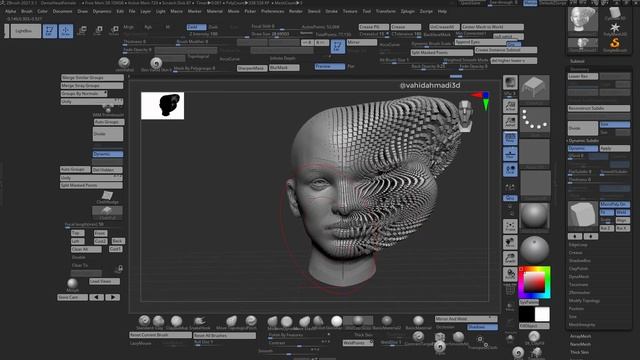Viewport: 640px width, 360px height.
Task: Click the Move canvas icon on right shelf
Action: tap(510, 242)
